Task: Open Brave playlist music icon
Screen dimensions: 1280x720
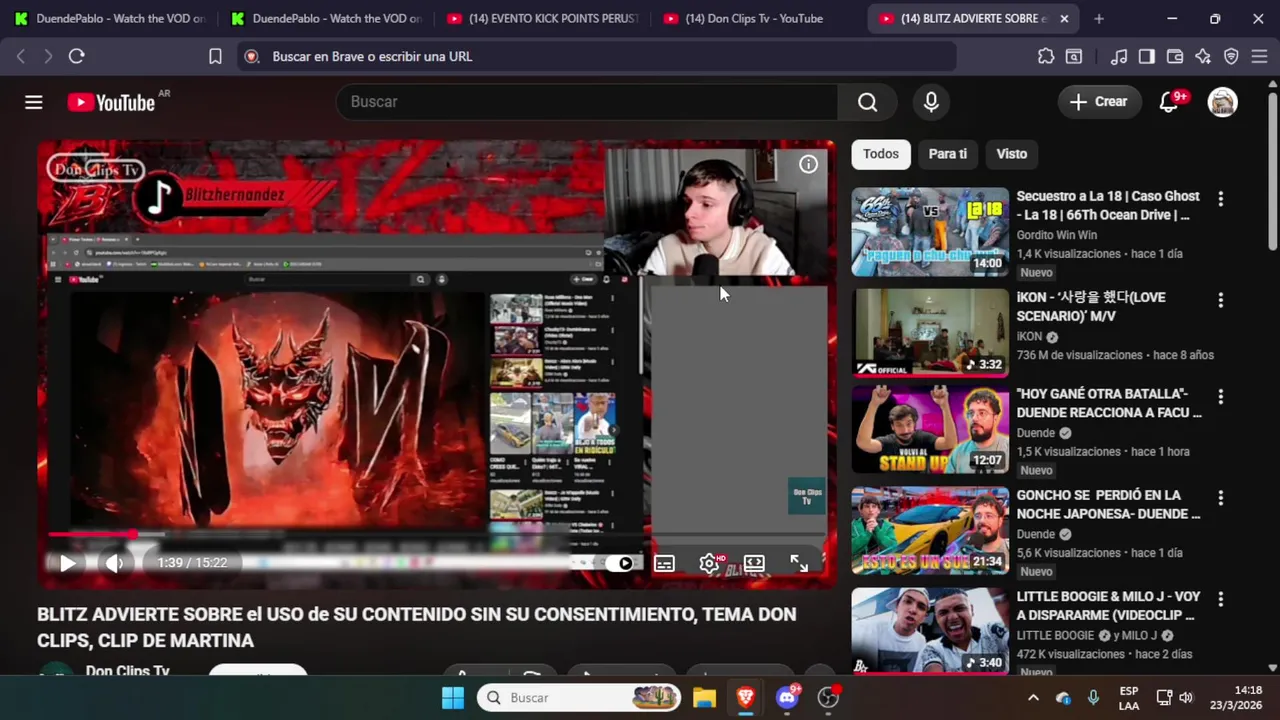Action: [x=1119, y=56]
